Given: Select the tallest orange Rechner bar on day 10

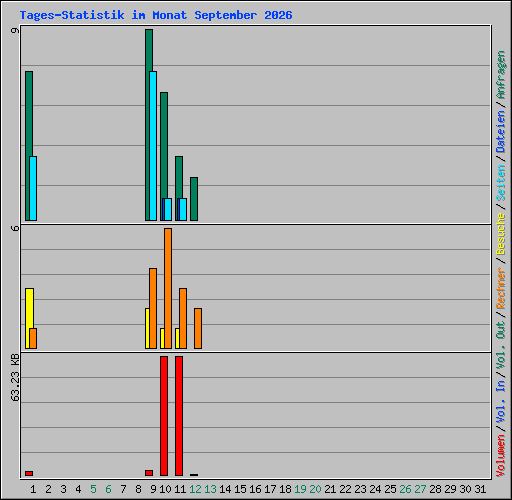Looking at the screenshot, I should coord(168,288).
